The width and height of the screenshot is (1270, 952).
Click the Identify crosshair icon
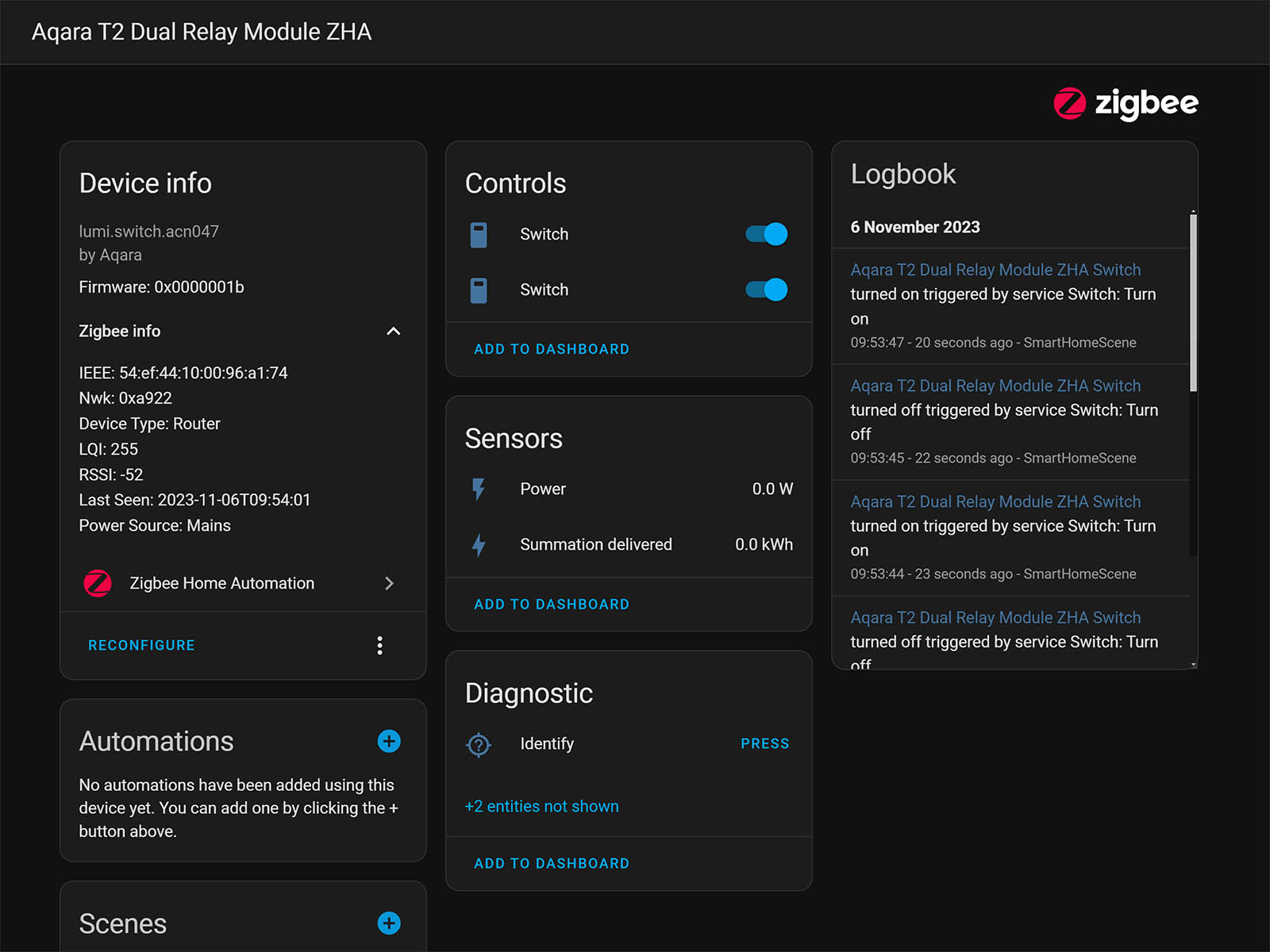pyautogui.click(x=479, y=744)
